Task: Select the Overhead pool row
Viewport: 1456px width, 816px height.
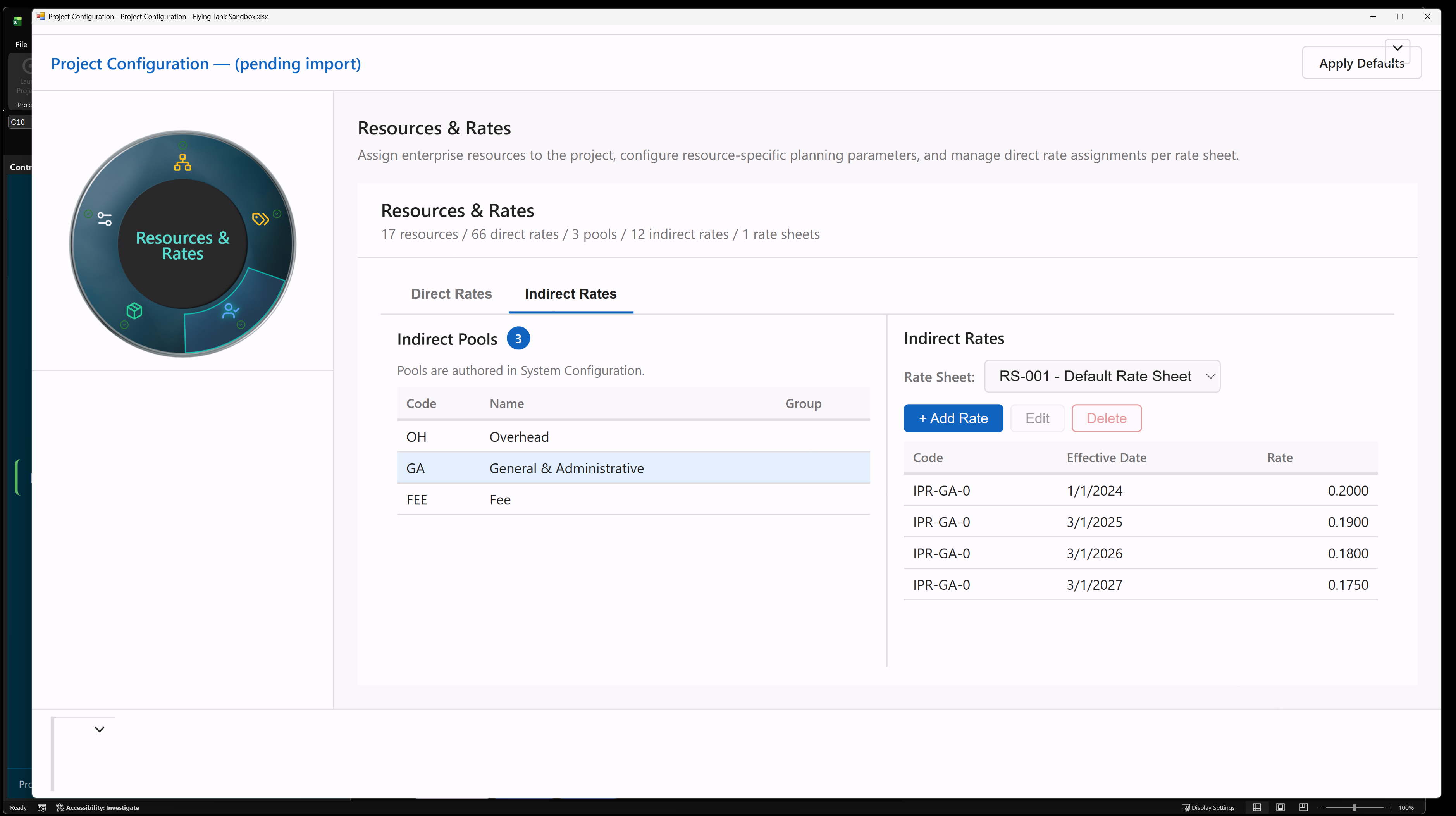Action: tap(633, 437)
